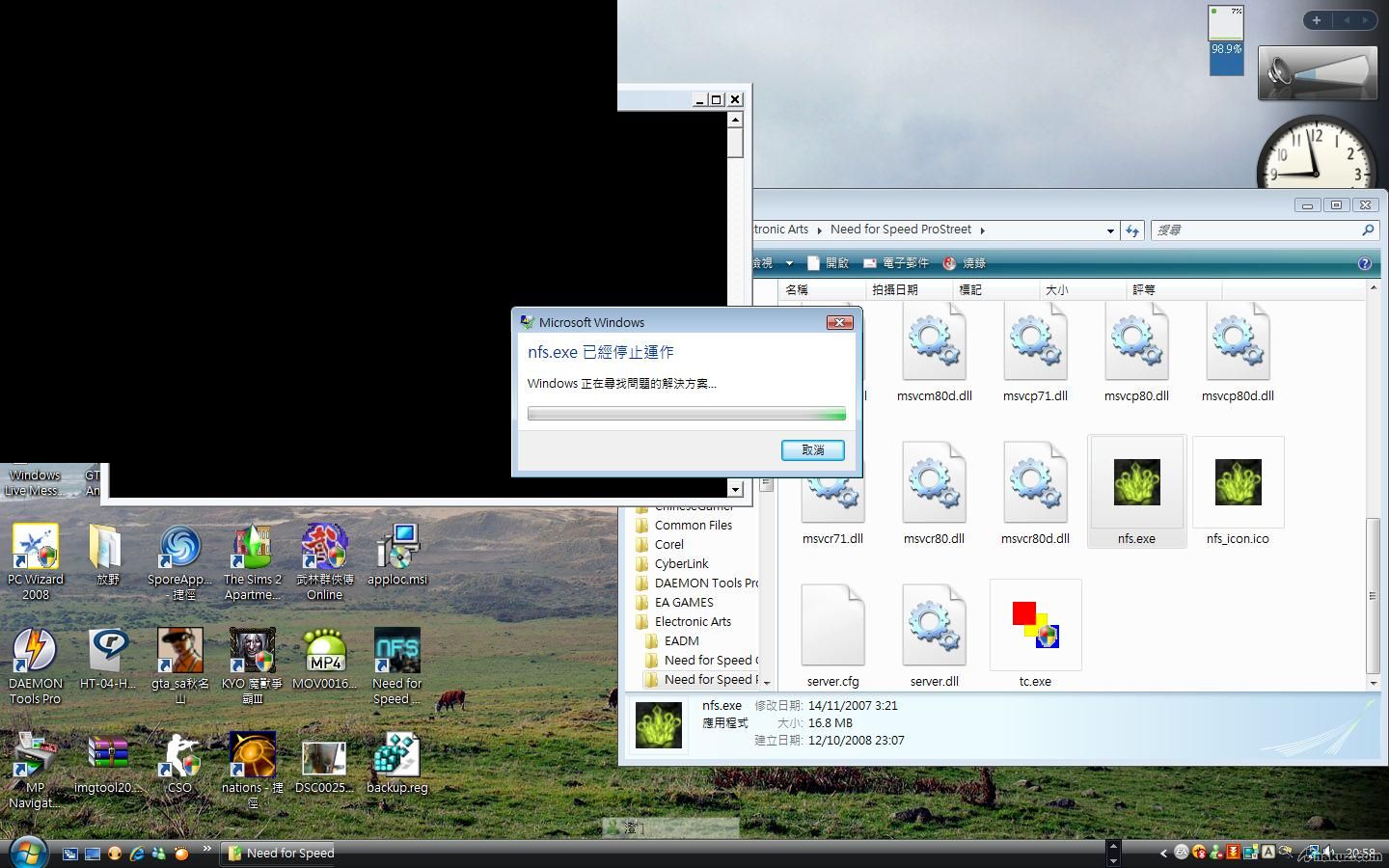This screenshot has height=868, width=1389.
Task: Select the CSO desktop shortcut
Action: [x=180, y=763]
